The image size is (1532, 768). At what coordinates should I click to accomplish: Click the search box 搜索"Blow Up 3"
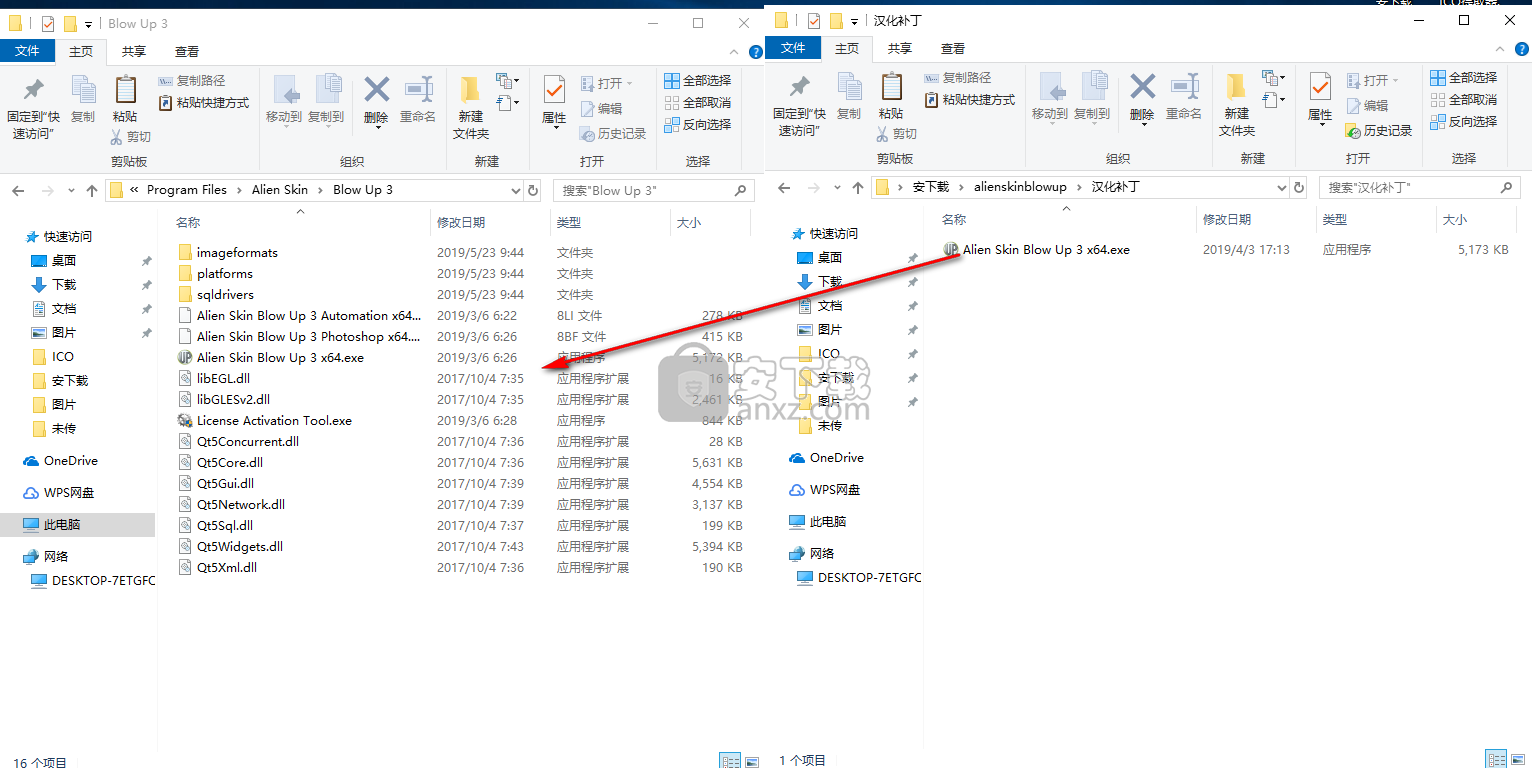click(x=653, y=190)
